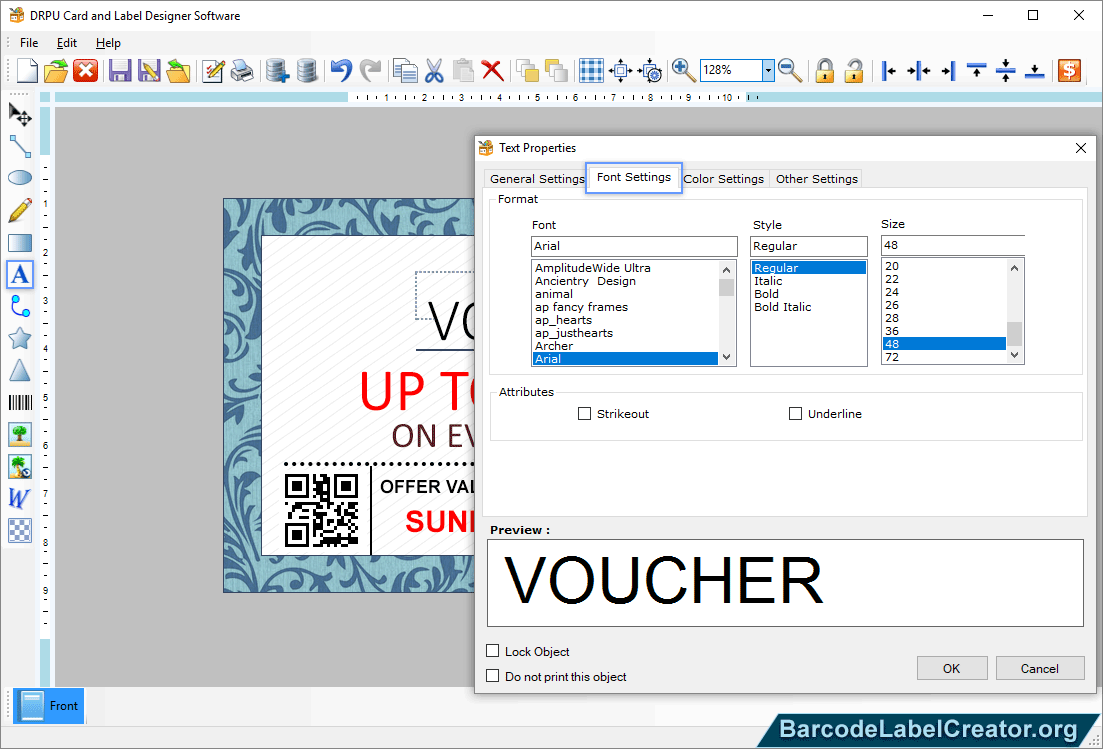Toggle the grid display icon

pyautogui.click(x=591, y=70)
